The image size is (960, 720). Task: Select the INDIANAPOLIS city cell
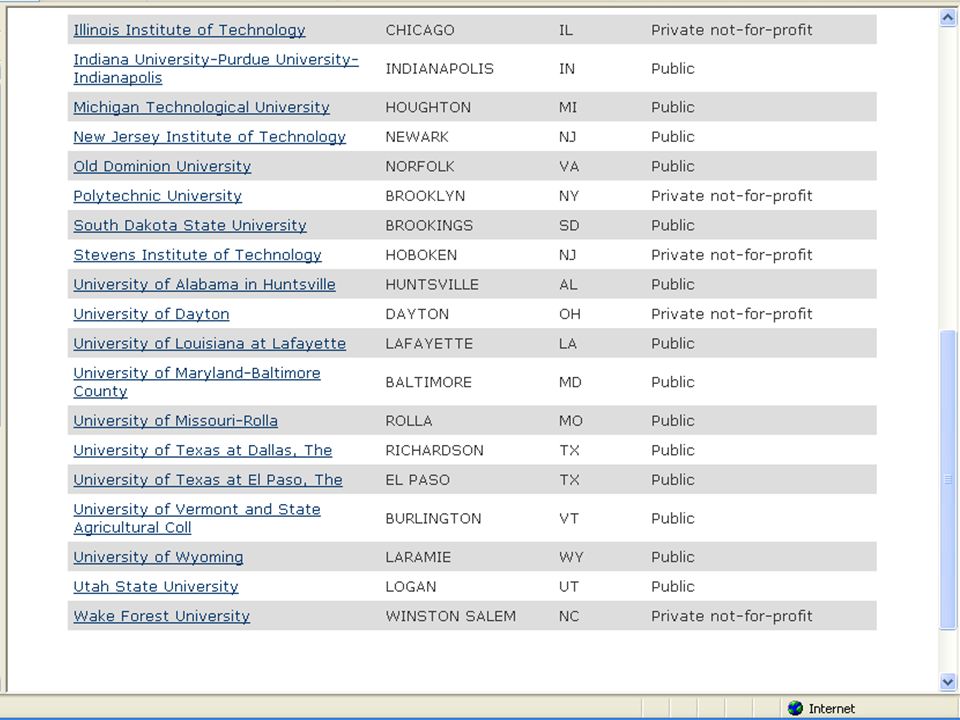[x=440, y=69]
